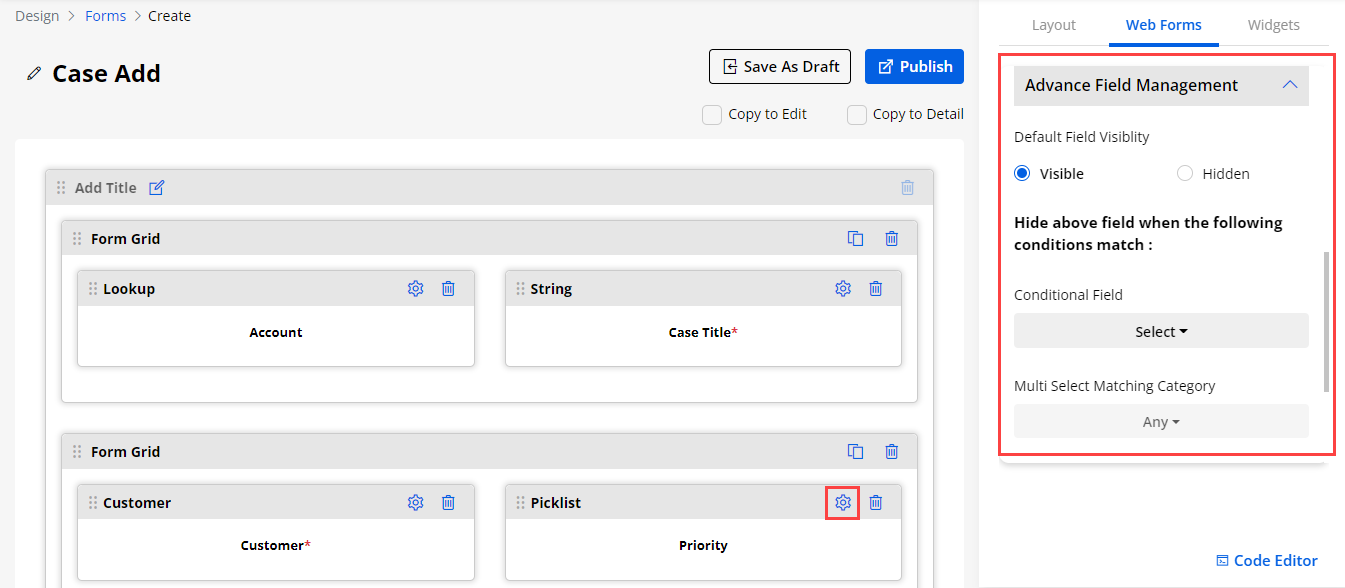Click the pencil icon beside Case Add
This screenshot has height=588, width=1345.
click(34, 73)
